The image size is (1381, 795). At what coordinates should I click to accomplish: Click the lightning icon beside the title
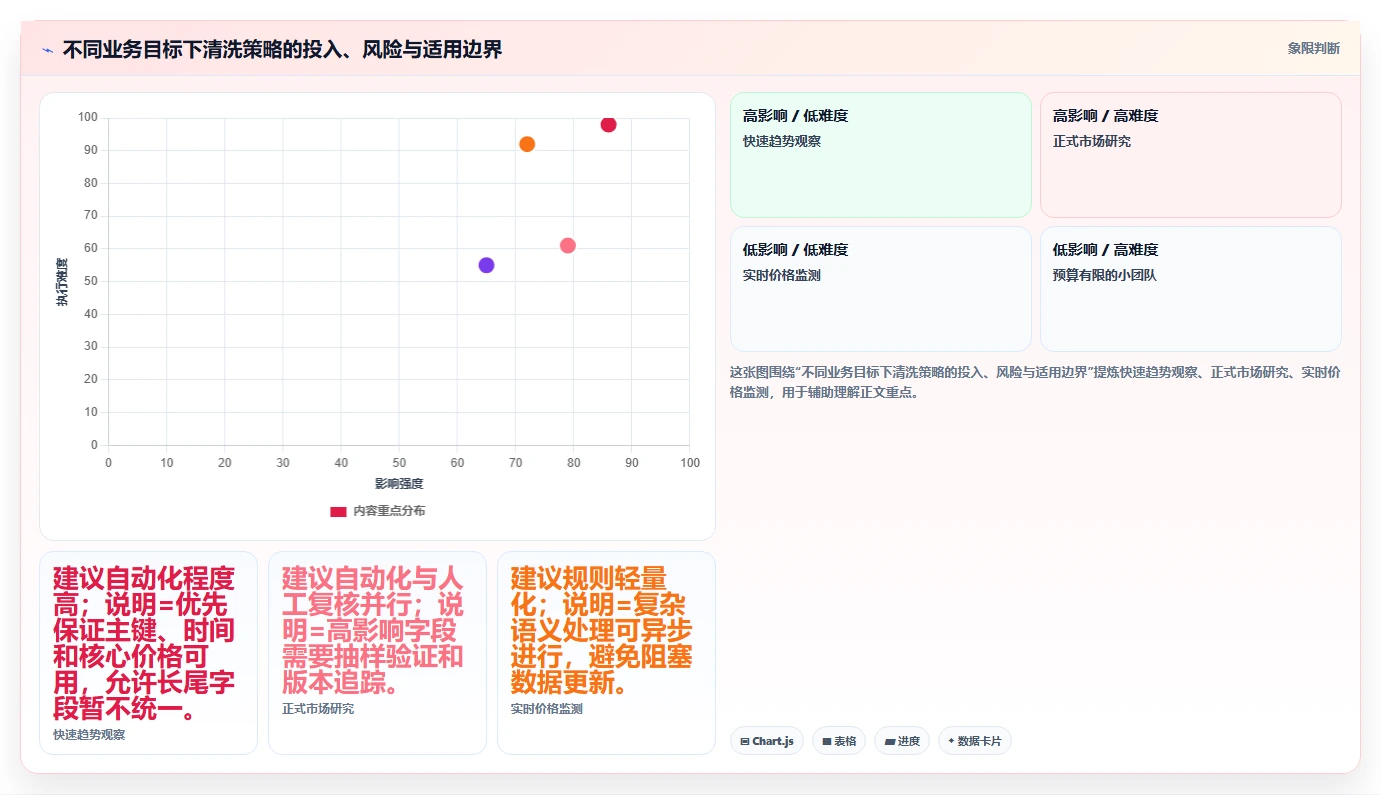48,50
